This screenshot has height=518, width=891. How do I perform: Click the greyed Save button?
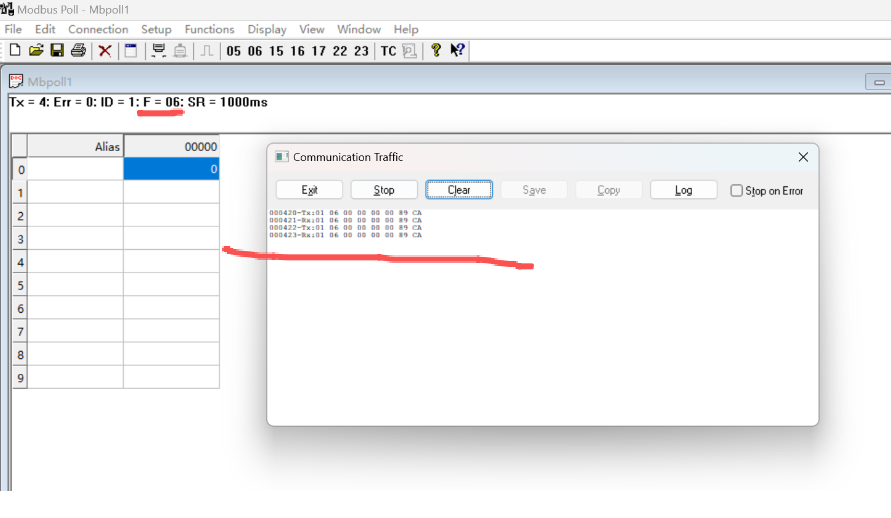click(534, 190)
